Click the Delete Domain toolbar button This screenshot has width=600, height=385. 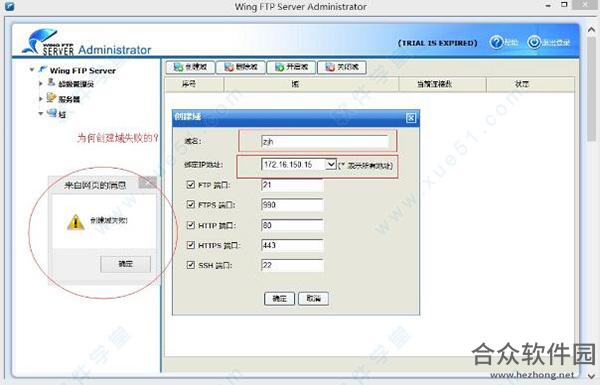[x=240, y=67]
